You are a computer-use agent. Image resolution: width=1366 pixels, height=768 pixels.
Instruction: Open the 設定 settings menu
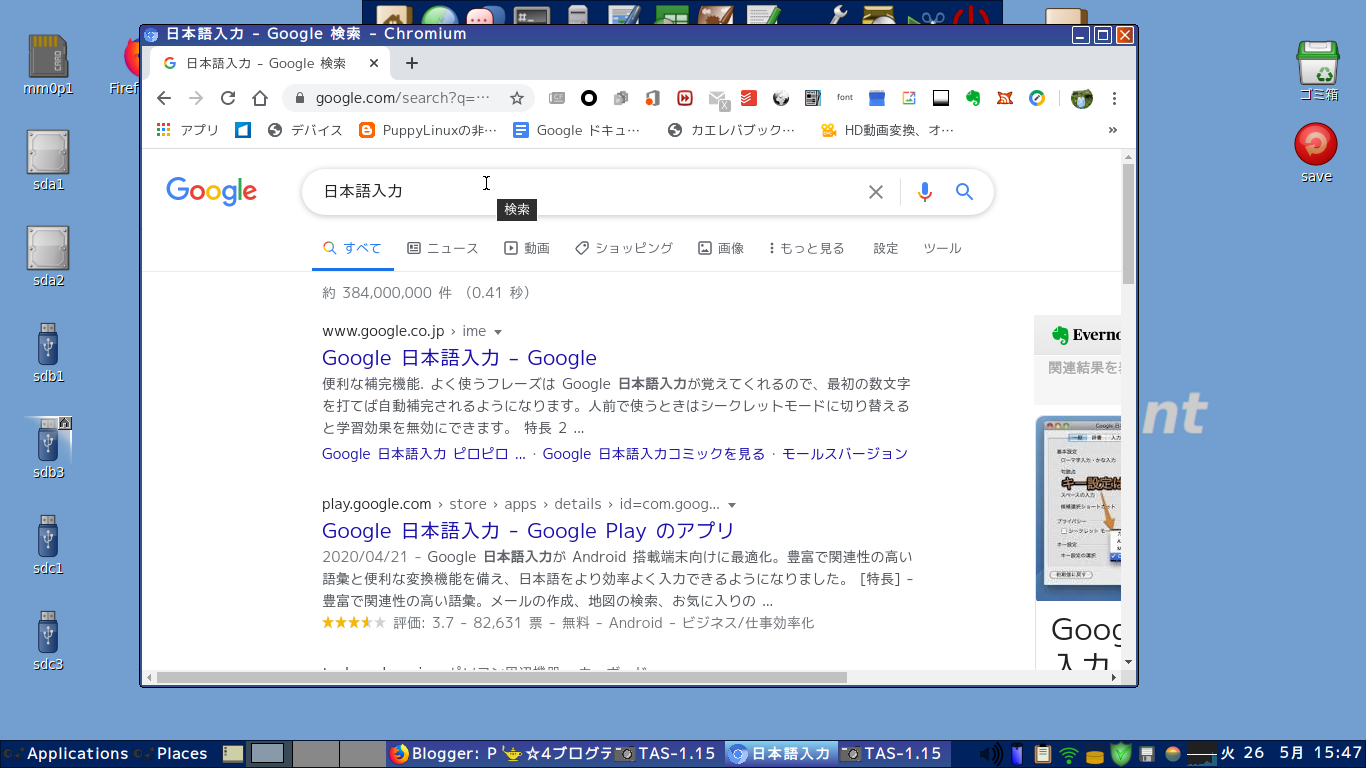[886, 248]
